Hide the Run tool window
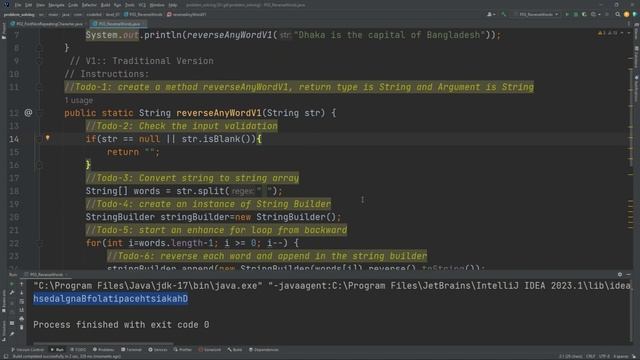 pyautogui.click(x=629, y=275)
